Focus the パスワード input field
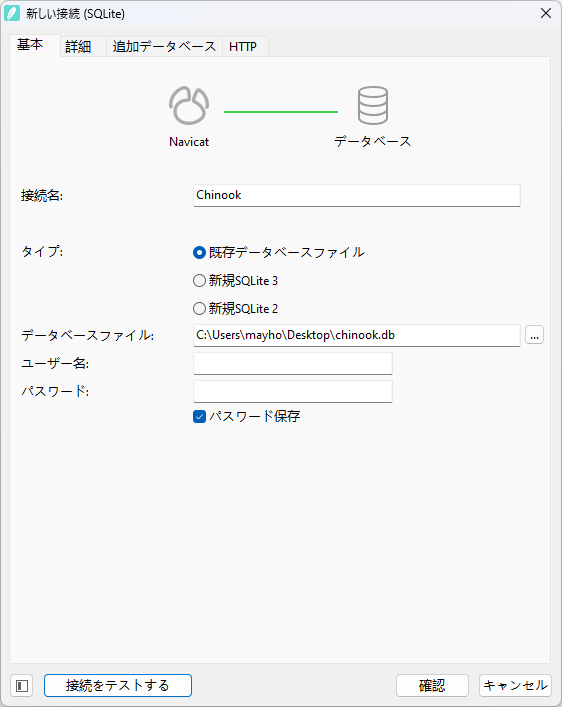 293,391
